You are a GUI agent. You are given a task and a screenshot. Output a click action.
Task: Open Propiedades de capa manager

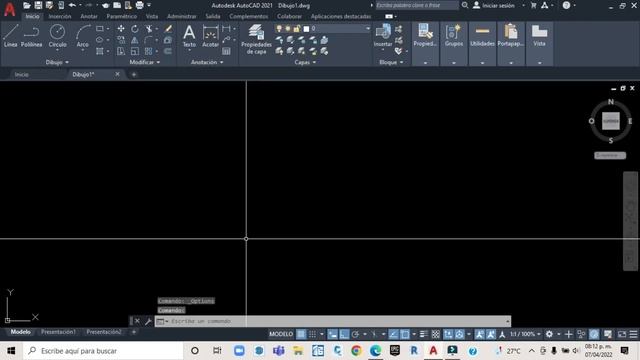(256, 39)
